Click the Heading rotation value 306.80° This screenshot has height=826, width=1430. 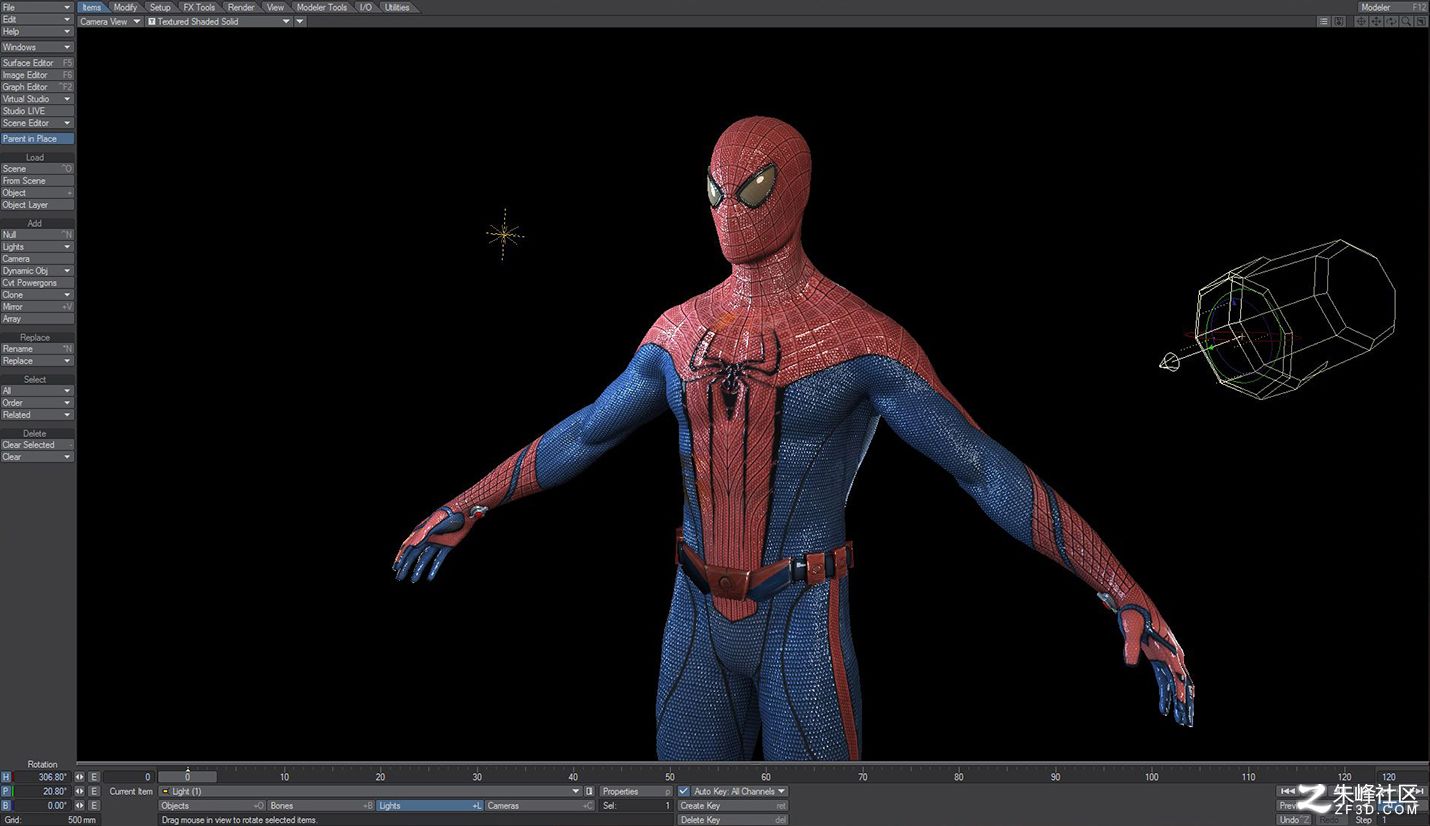42,777
